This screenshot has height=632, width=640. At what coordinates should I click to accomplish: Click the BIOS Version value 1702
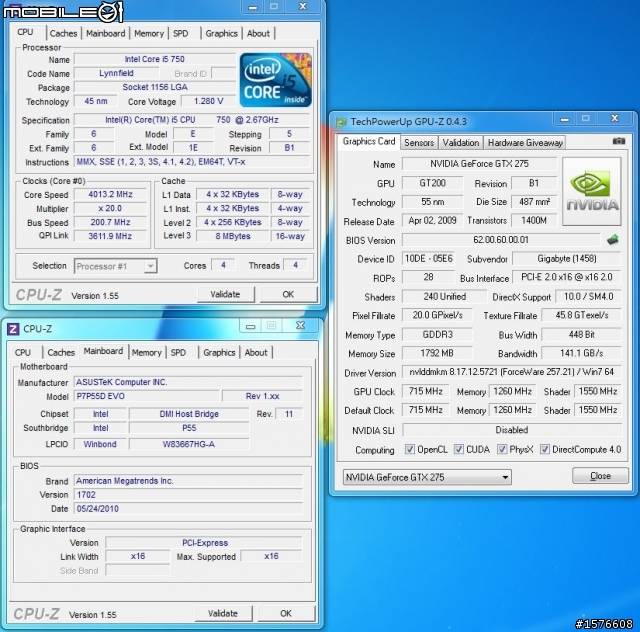[188, 495]
